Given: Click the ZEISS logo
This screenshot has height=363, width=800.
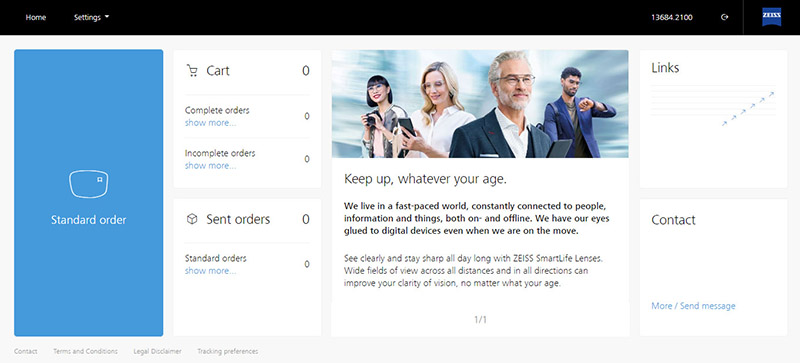Looking at the screenshot, I should point(771,17).
